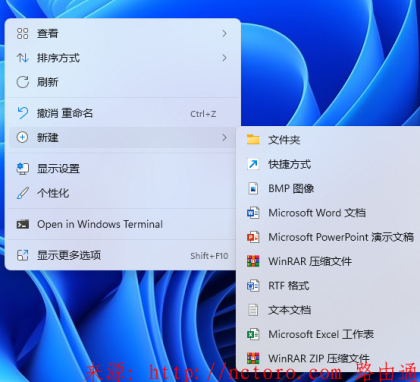420x382 pixels.
Task: Open the 排序方式 menu entry
Action: point(123,58)
